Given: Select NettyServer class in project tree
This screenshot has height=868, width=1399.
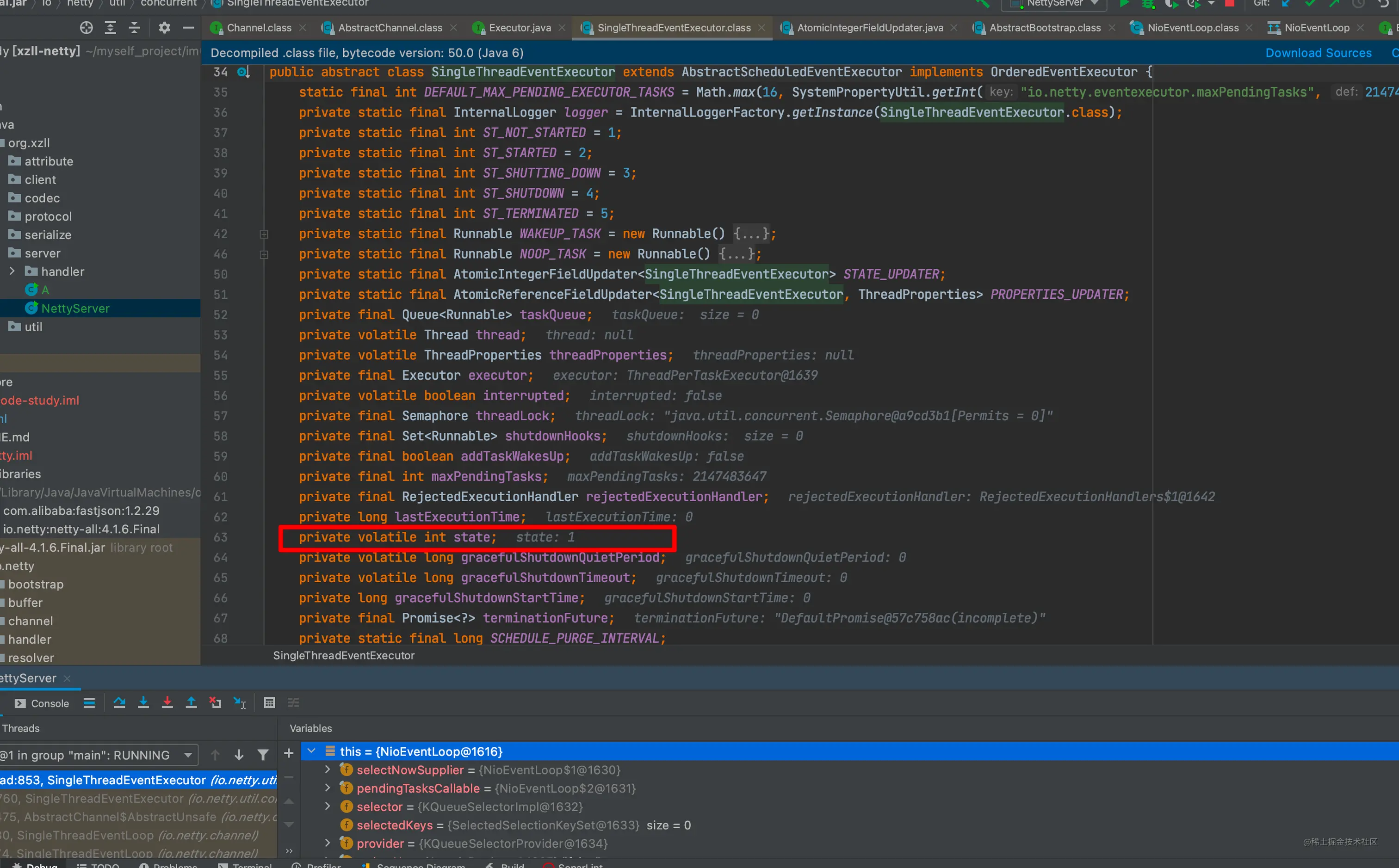Looking at the screenshot, I should pos(74,308).
